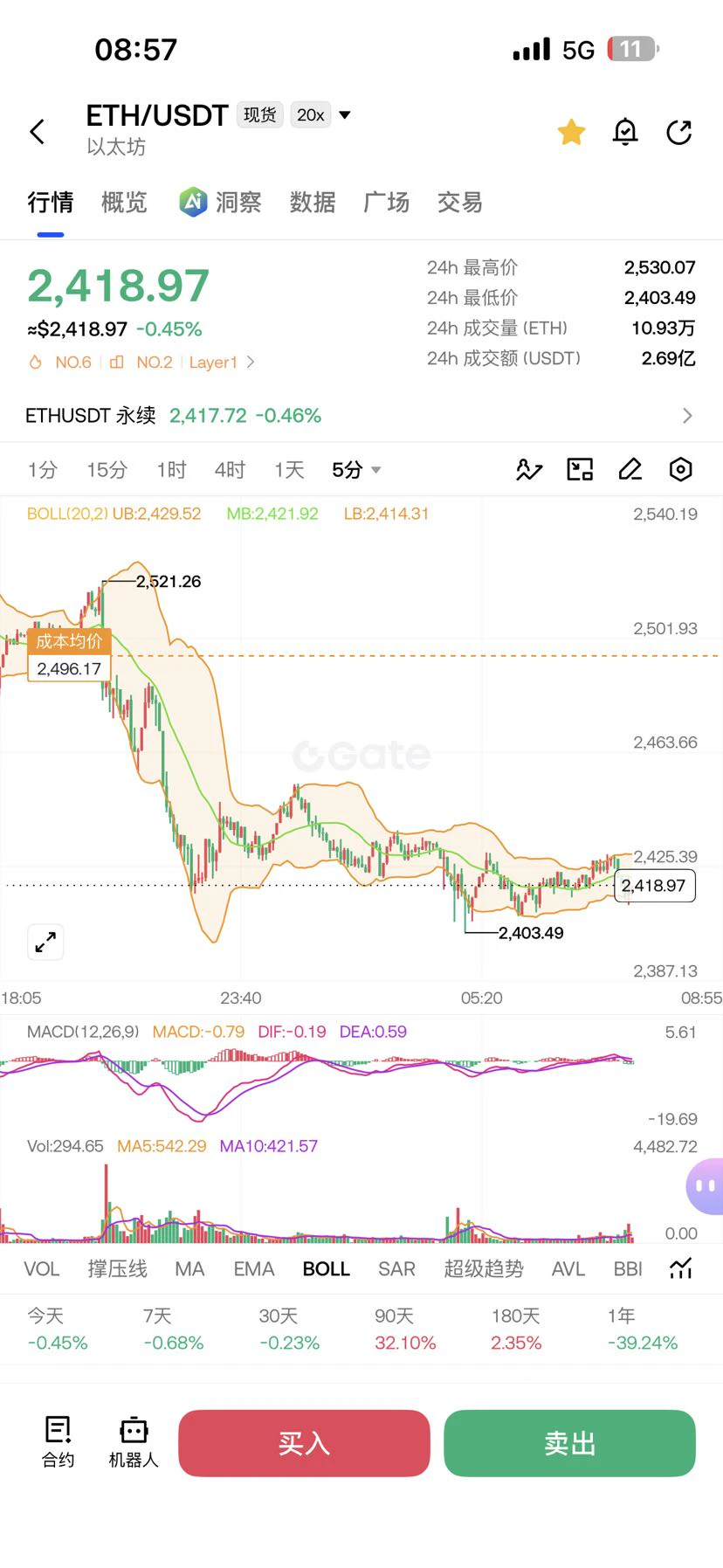Open trading pair dropdown arrow
This screenshot has height=1568, width=723.
345,115
